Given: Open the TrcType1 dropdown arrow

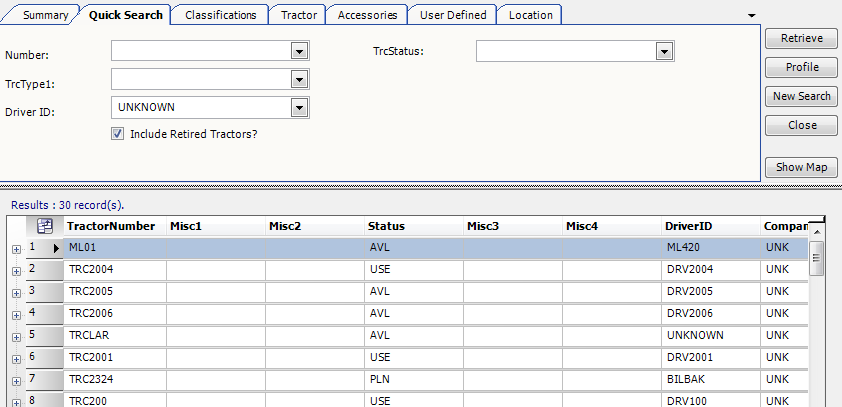Looking at the screenshot, I should click(x=297, y=78).
